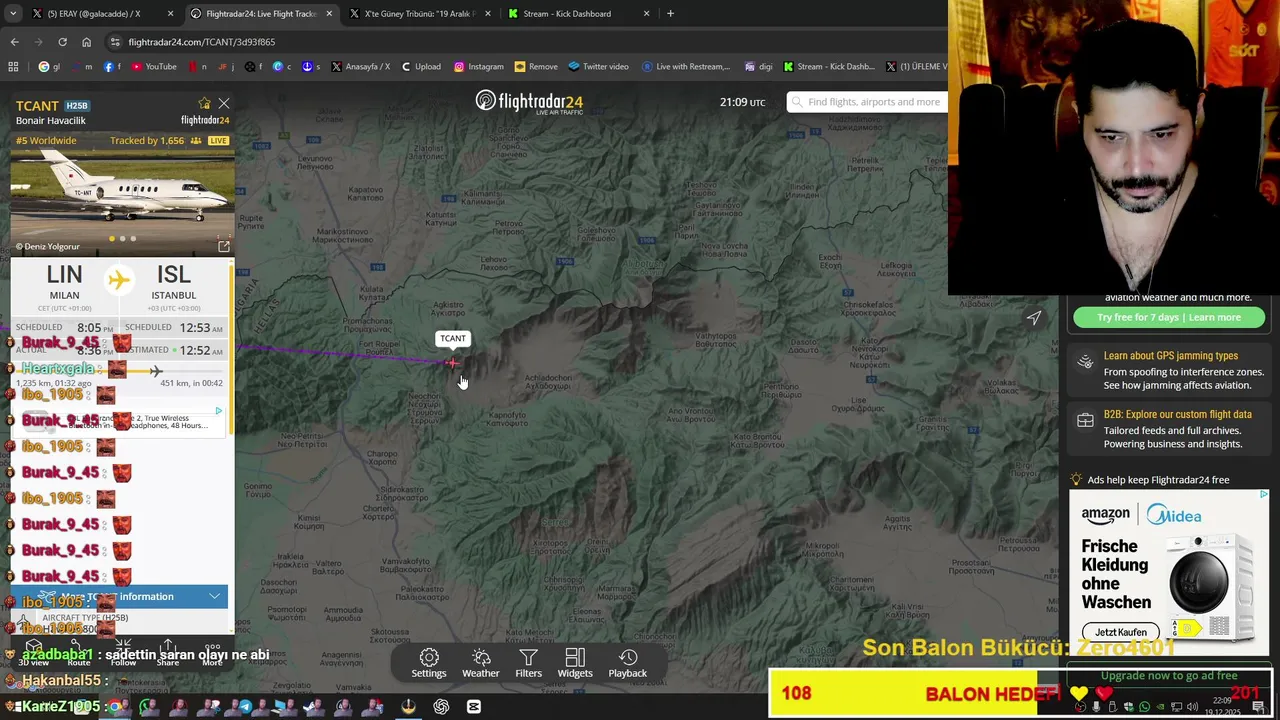Open CapCut from the taskbar
This screenshot has width=1280, height=720.
click(474, 707)
